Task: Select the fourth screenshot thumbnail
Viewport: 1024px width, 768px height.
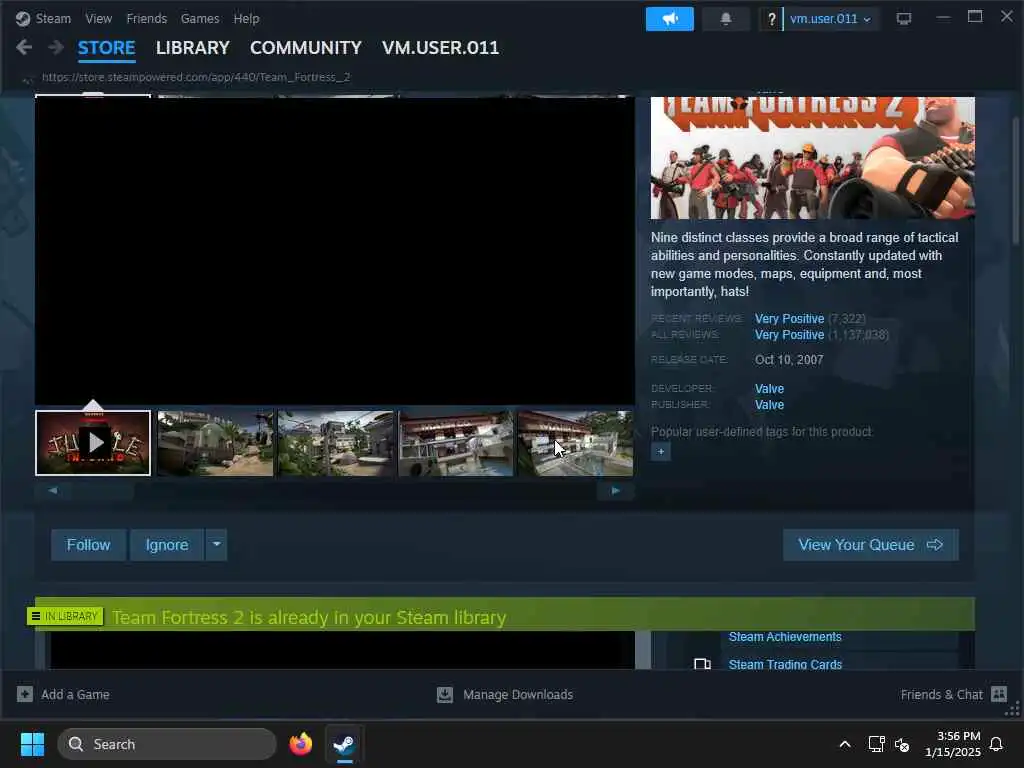Action: pos(456,443)
